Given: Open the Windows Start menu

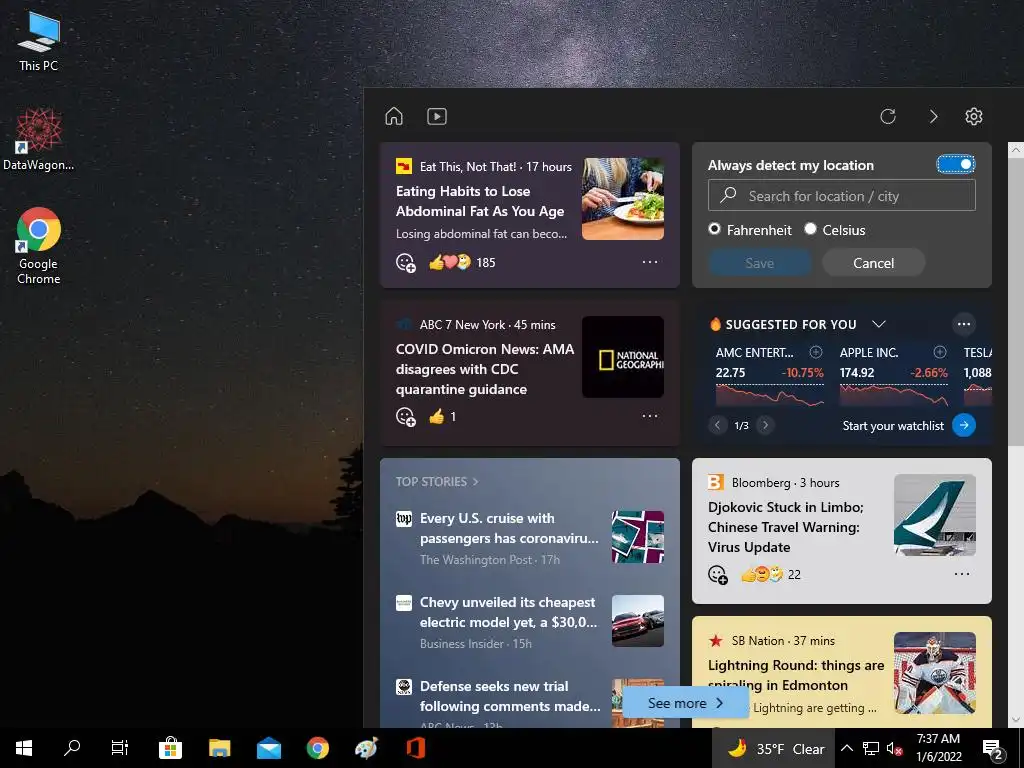Looking at the screenshot, I should click(24, 748).
